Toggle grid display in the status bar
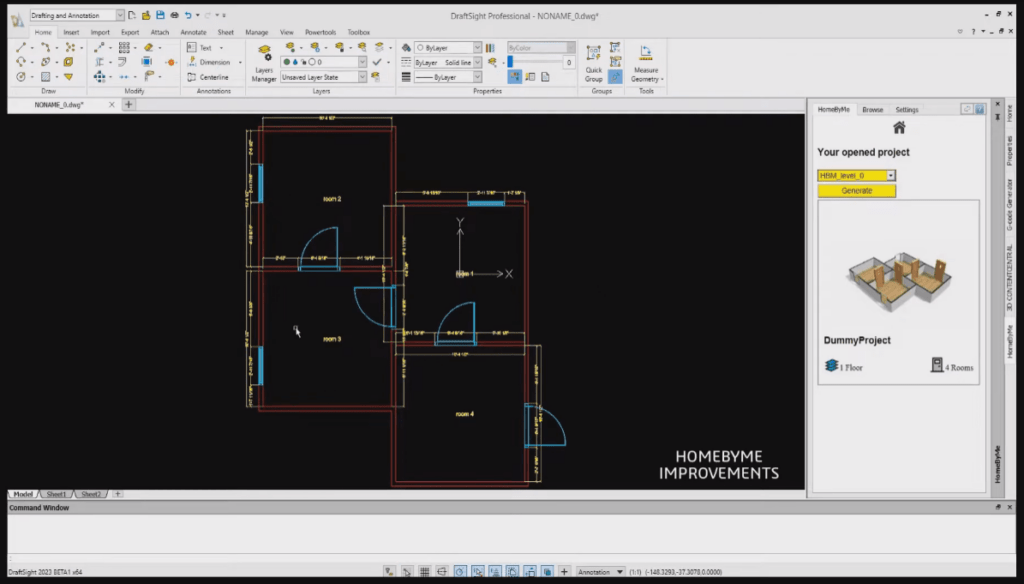 tap(423, 571)
